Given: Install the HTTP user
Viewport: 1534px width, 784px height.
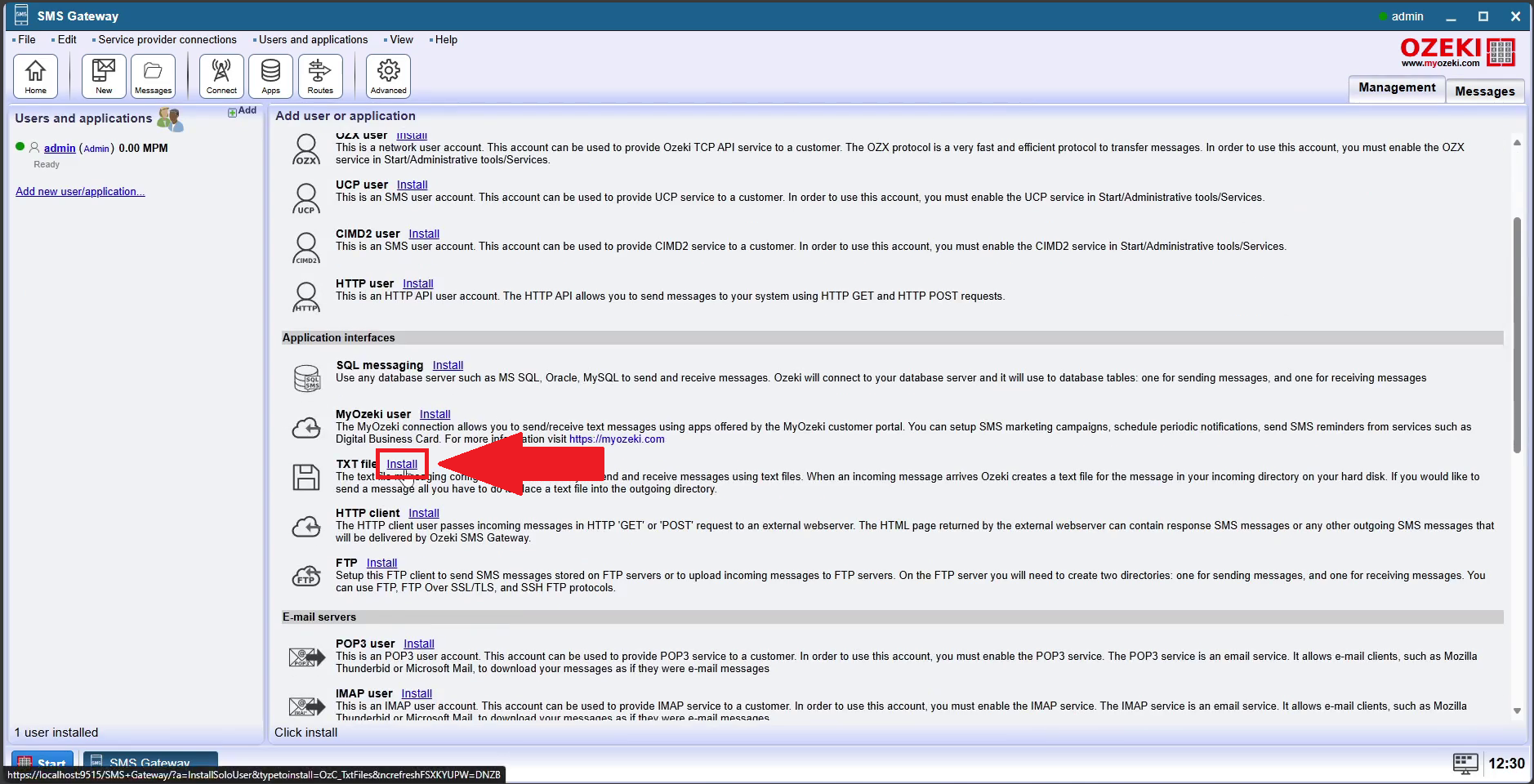Looking at the screenshot, I should tap(418, 283).
